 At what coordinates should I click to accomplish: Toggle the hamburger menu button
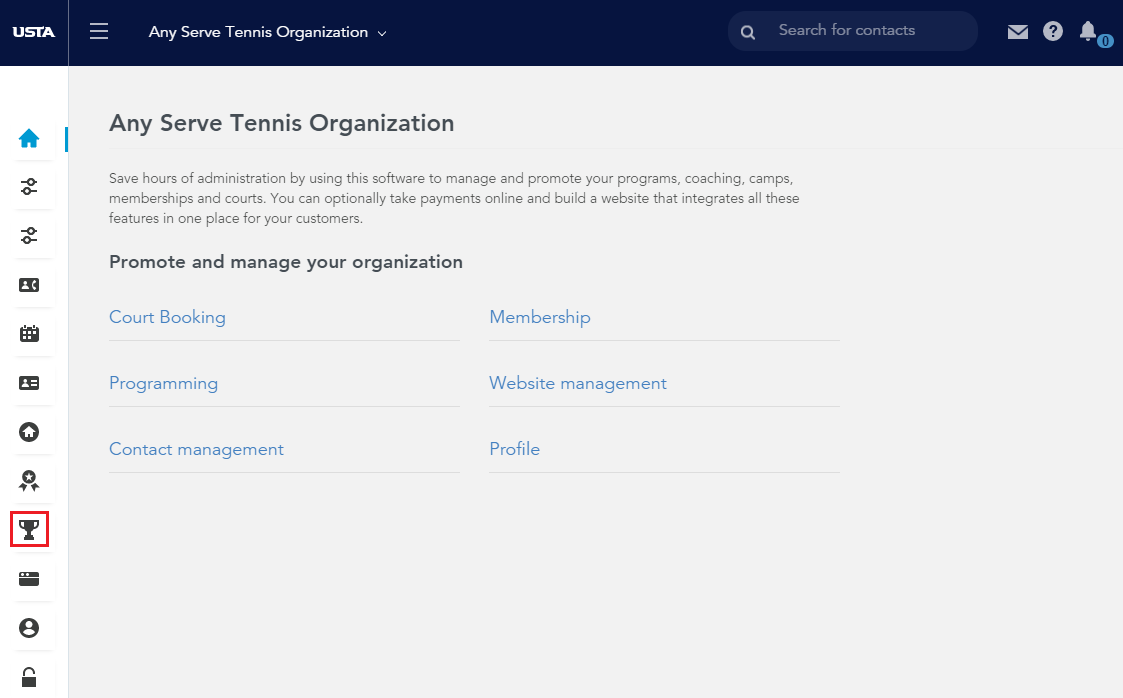click(99, 31)
